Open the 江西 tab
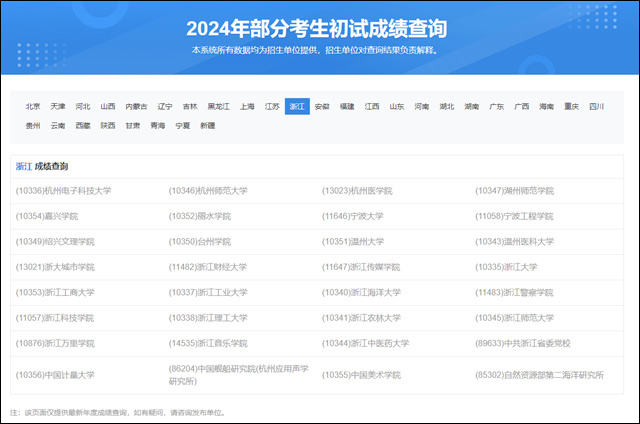Viewport: 640px width, 424px height. 372,107
